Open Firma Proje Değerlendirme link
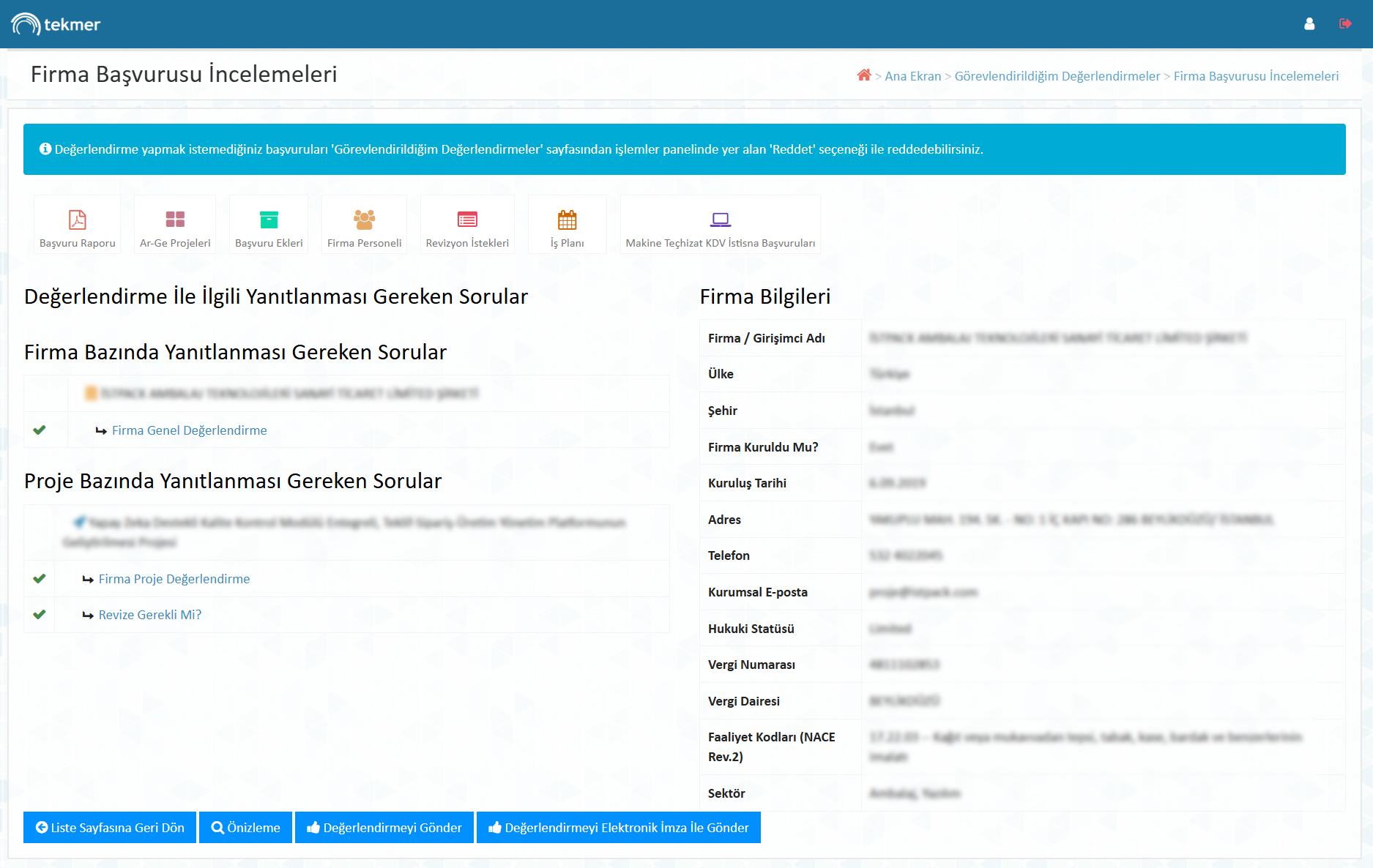The width and height of the screenshot is (1373, 868). coord(174,579)
